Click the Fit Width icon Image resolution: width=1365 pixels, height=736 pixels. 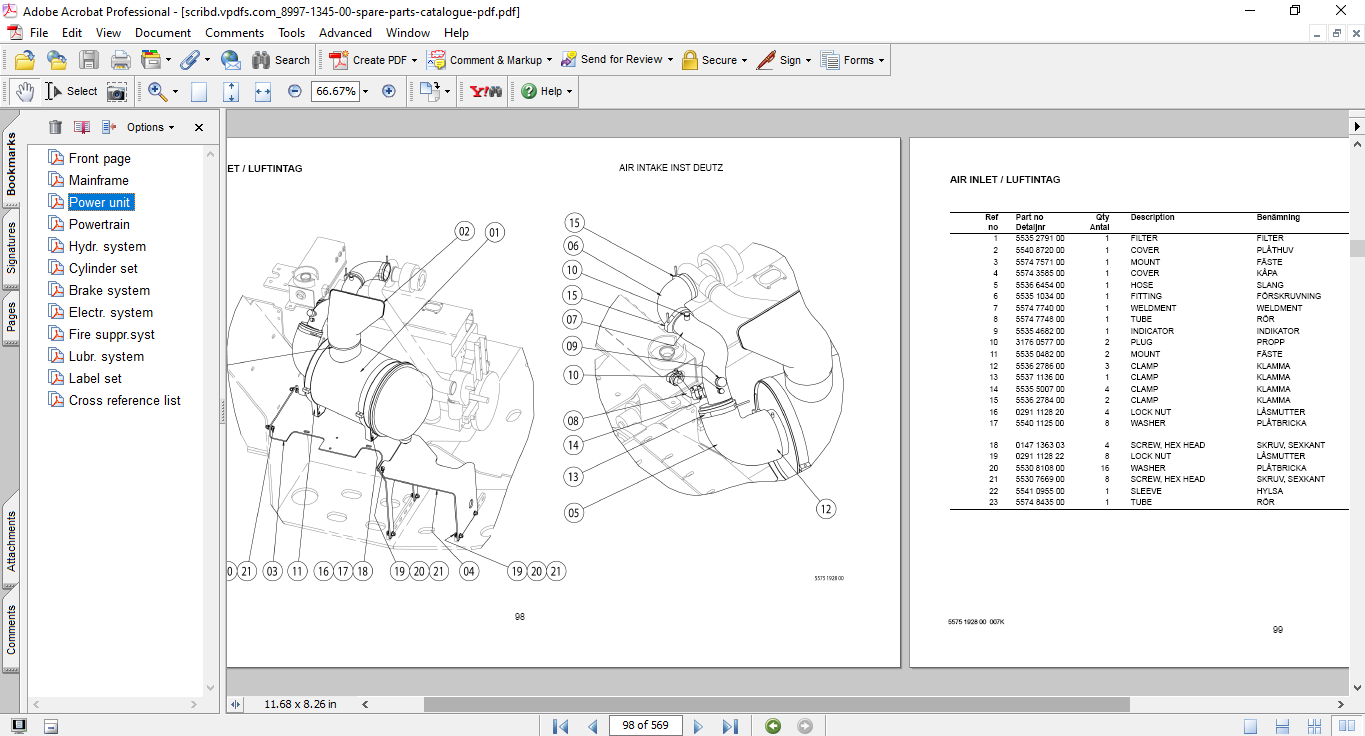point(263,91)
